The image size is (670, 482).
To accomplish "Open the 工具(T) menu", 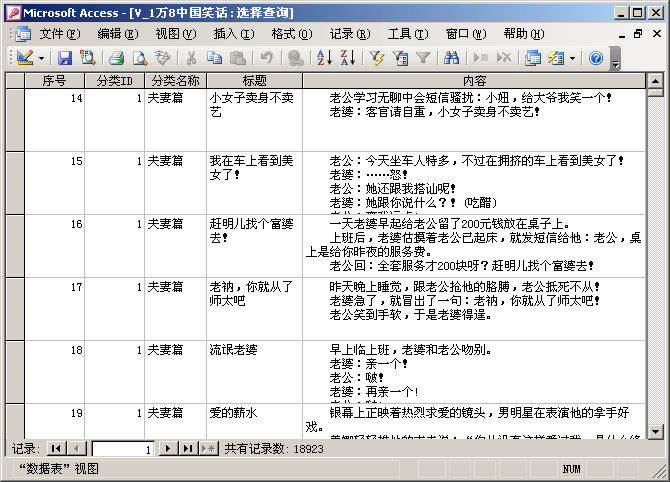I will 408,34.
